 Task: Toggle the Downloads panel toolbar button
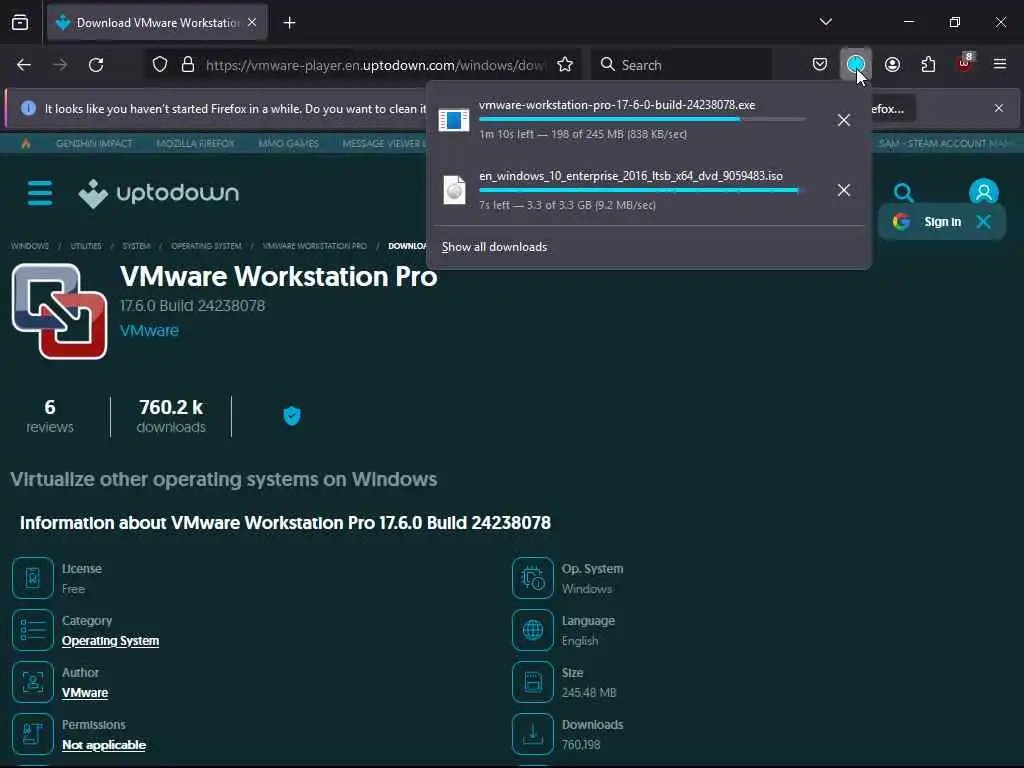[856, 64]
